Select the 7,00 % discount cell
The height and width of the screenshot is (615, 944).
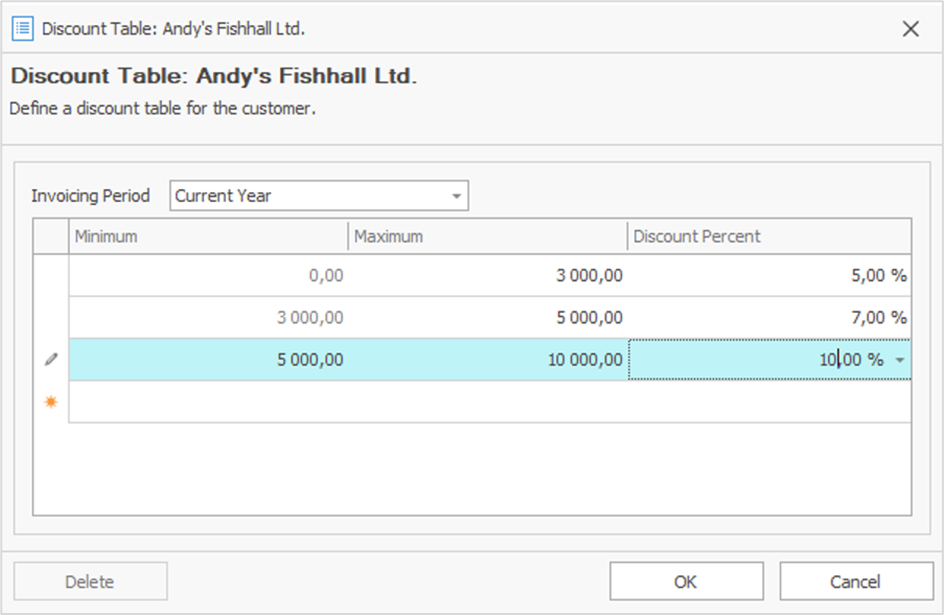tap(768, 317)
